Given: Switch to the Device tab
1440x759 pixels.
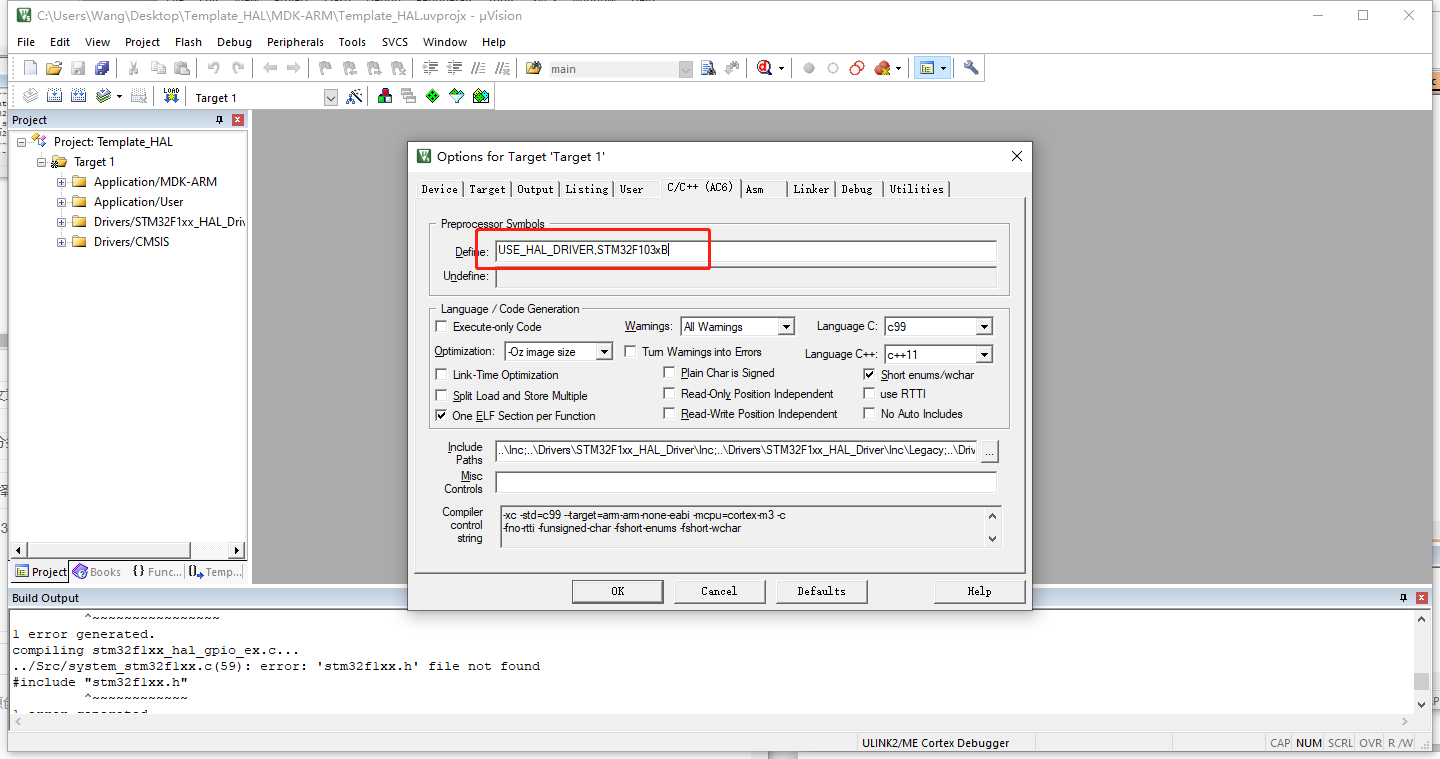Looking at the screenshot, I should pyautogui.click(x=439, y=189).
